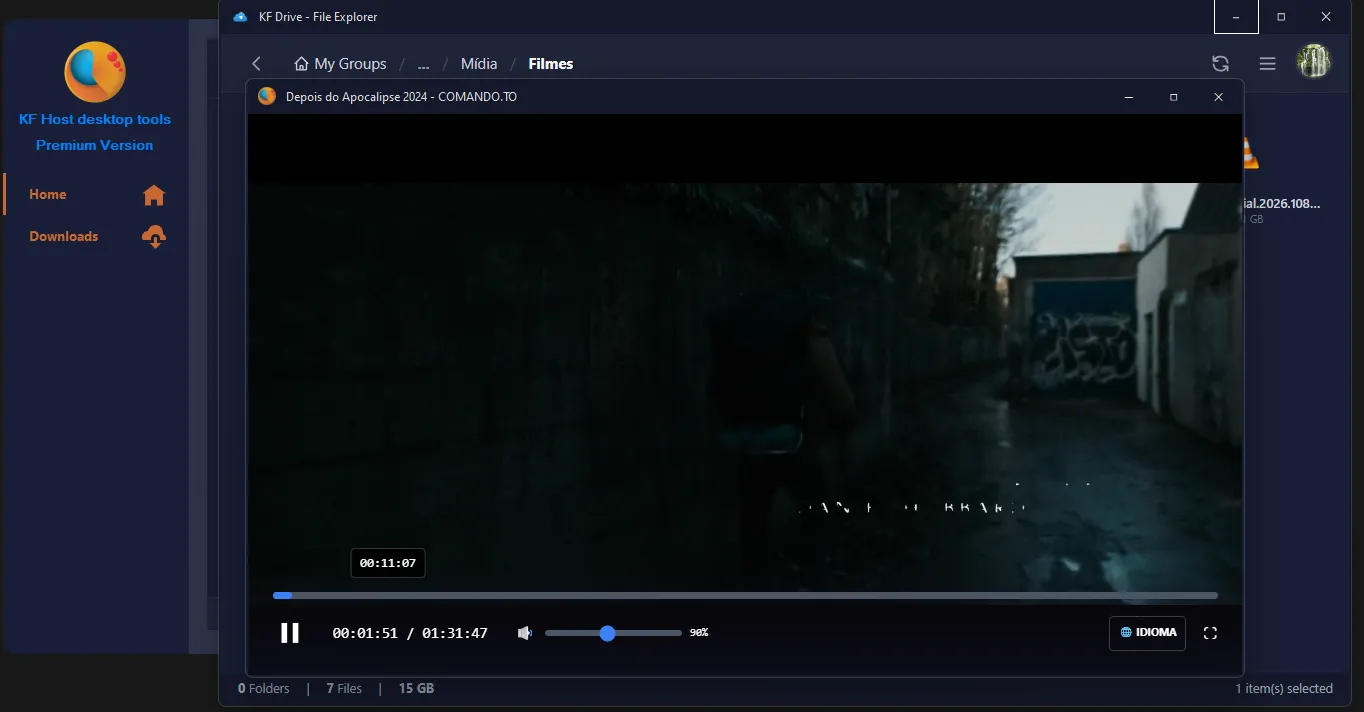Screen dimensions: 1364x712
Task: Open Downloads in sidebar
Action: coord(64,237)
